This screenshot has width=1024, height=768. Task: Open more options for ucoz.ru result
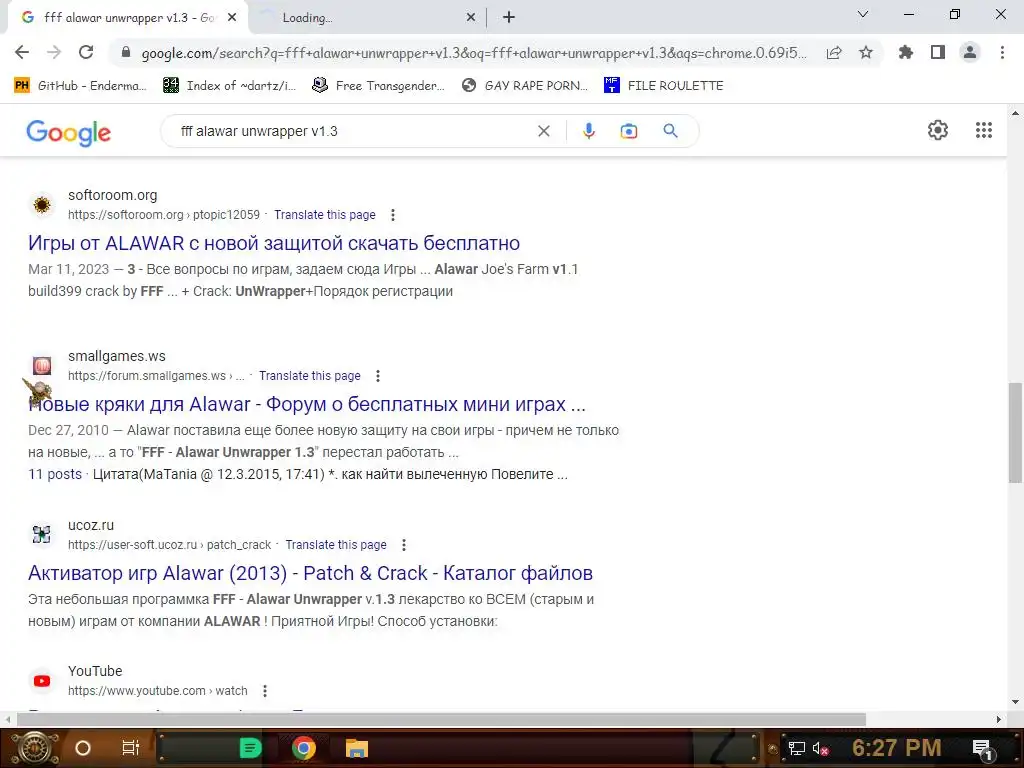point(404,545)
